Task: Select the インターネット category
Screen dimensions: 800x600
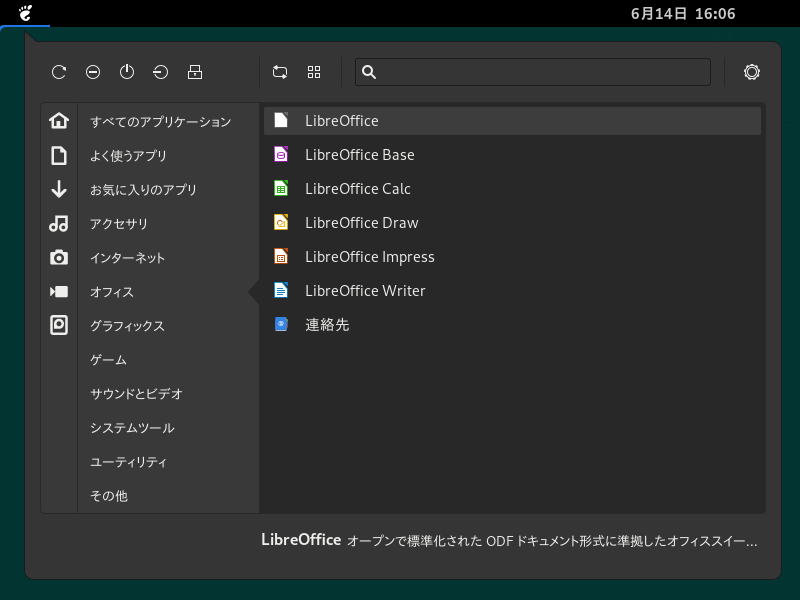Action: click(x=128, y=258)
